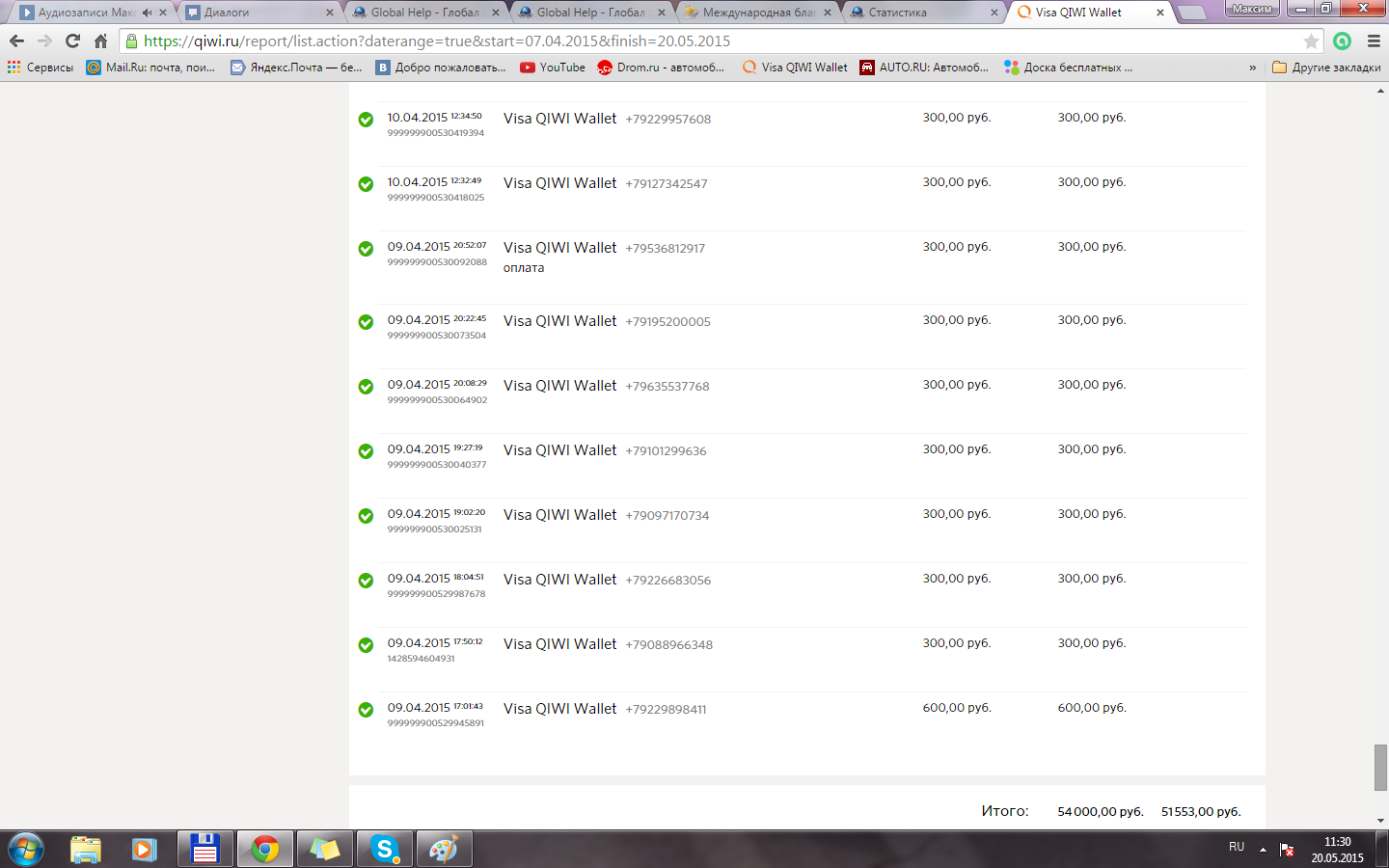Switch to the Диалоги tab
This screenshot has width=1389, height=868.
256,13
